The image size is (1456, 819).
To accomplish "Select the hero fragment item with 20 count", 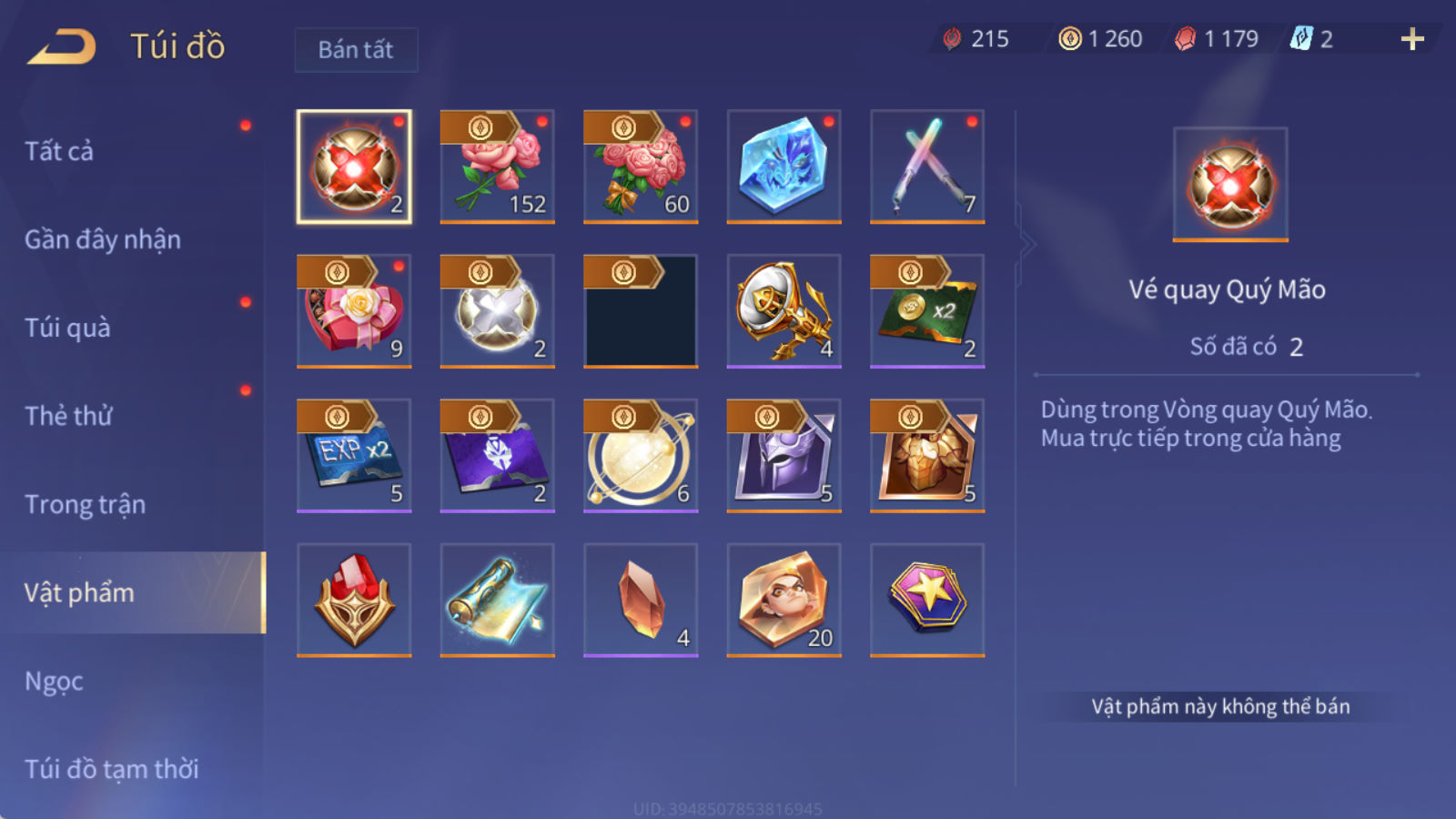I will (x=784, y=601).
